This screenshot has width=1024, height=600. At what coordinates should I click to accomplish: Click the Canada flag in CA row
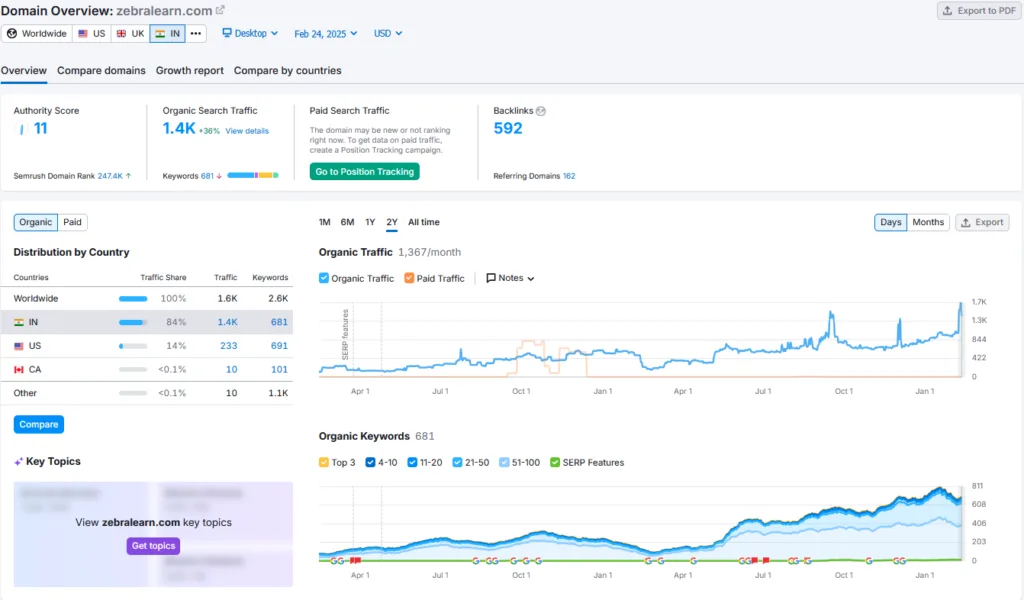(x=19, y=370)
